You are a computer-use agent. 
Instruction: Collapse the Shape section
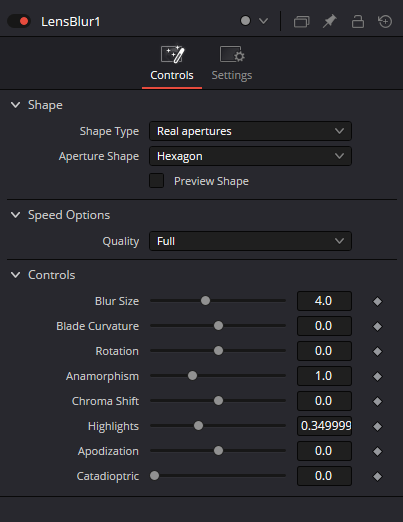tap(15, 105)
